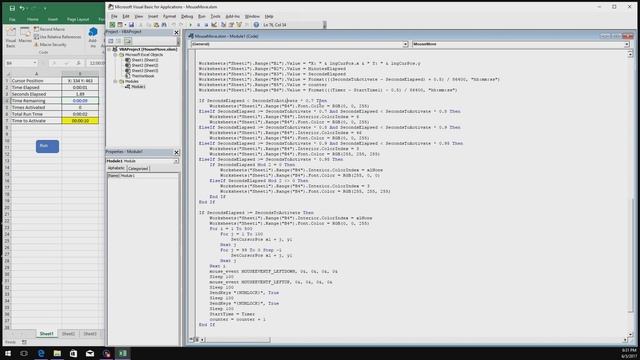The image size is (640, 360).
Task: Select Module1 in the project tree
Action: 138,87
